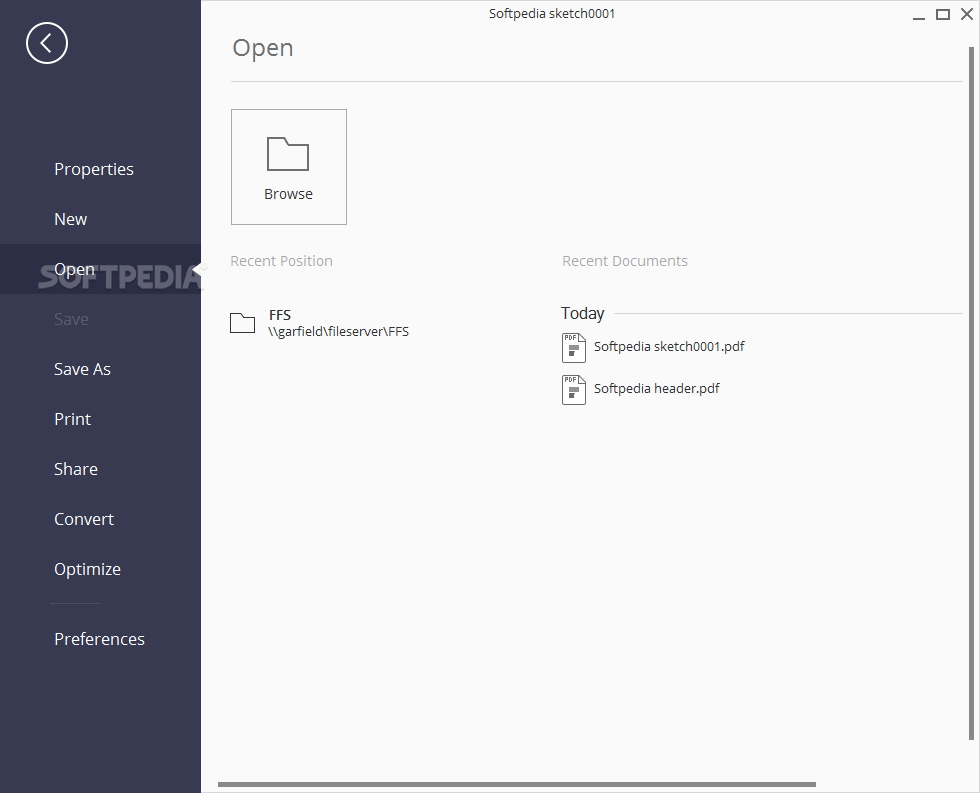Open the Print section
980x793 pixels.
(x=72, y=419)
